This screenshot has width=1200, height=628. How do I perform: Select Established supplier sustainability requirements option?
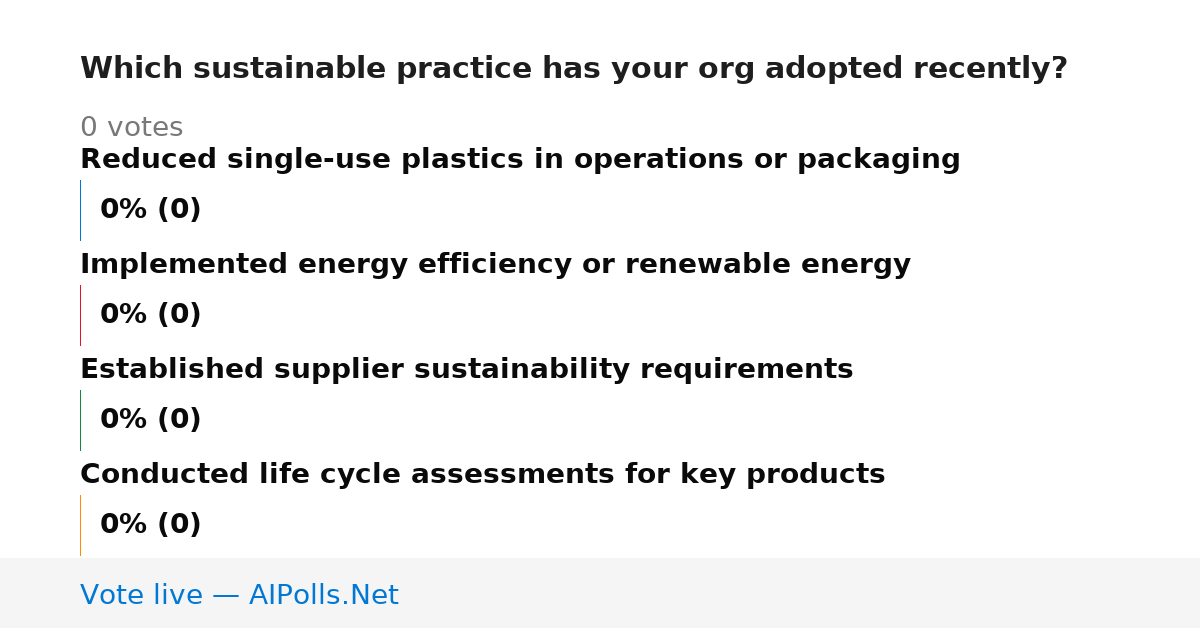[466, 370]
